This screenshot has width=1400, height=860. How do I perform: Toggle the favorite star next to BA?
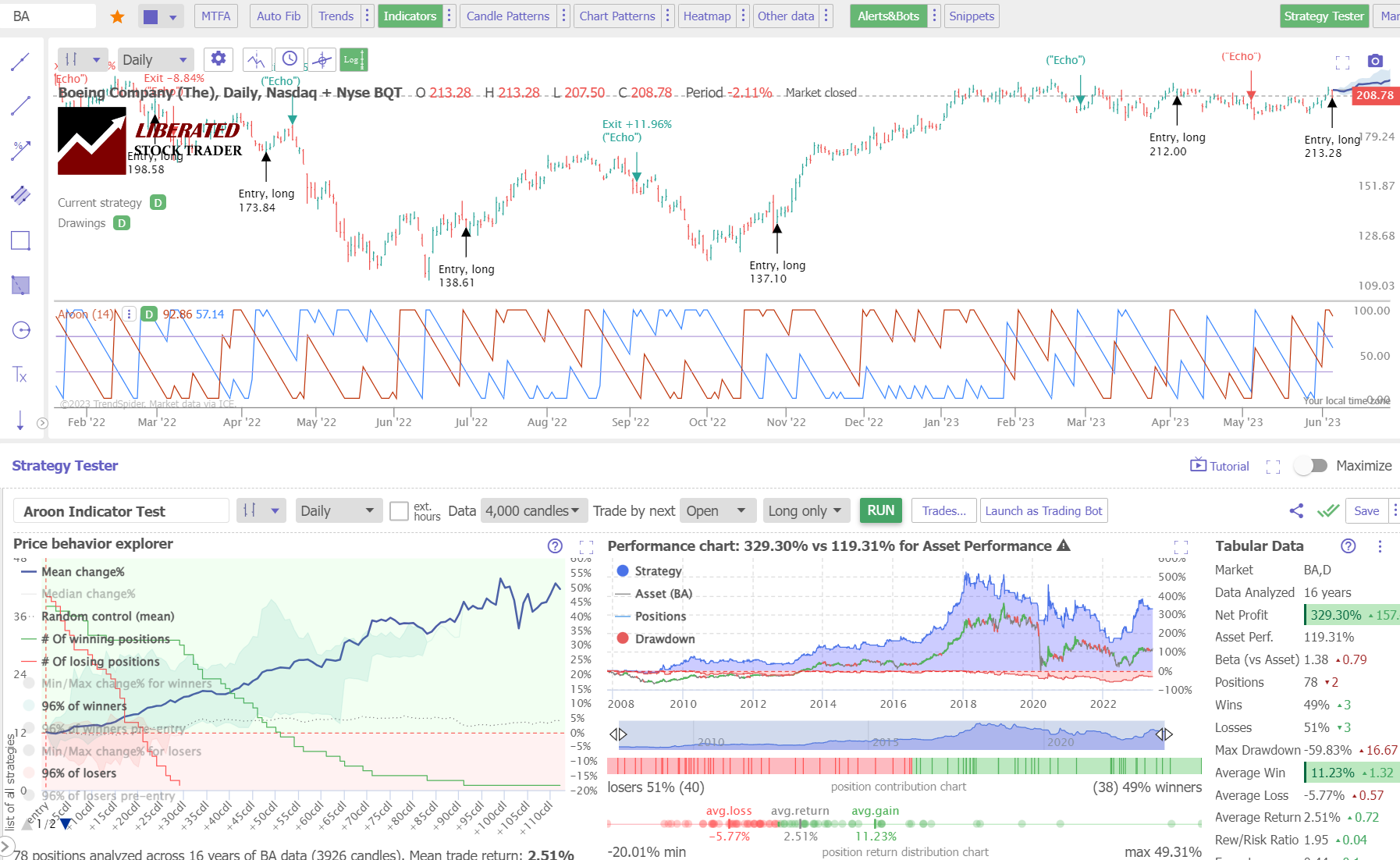[x=116, y=15]
